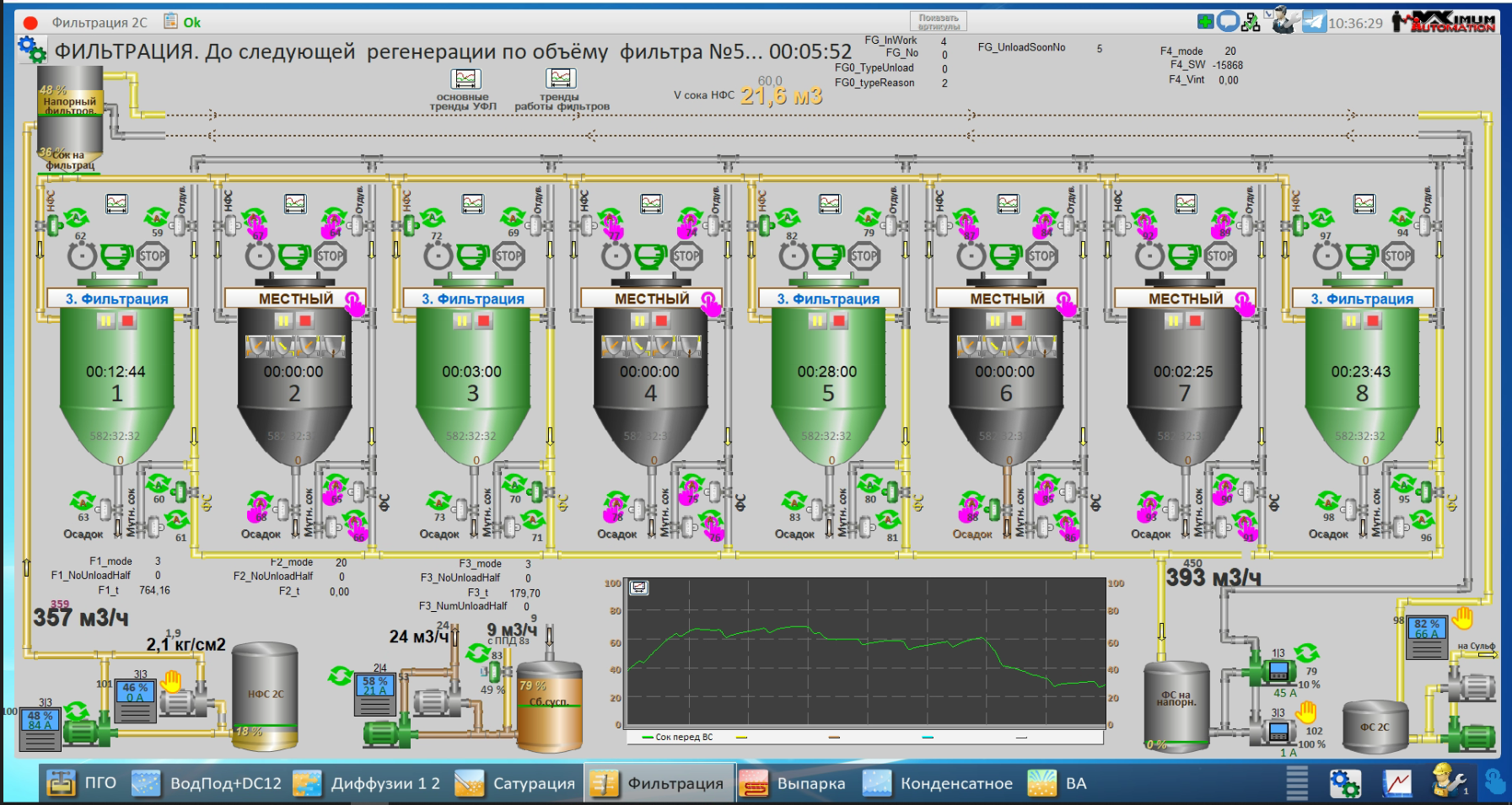Click the Показать артикулы button
Viewport: 1512px width, 805px height.
click(938, 22)
